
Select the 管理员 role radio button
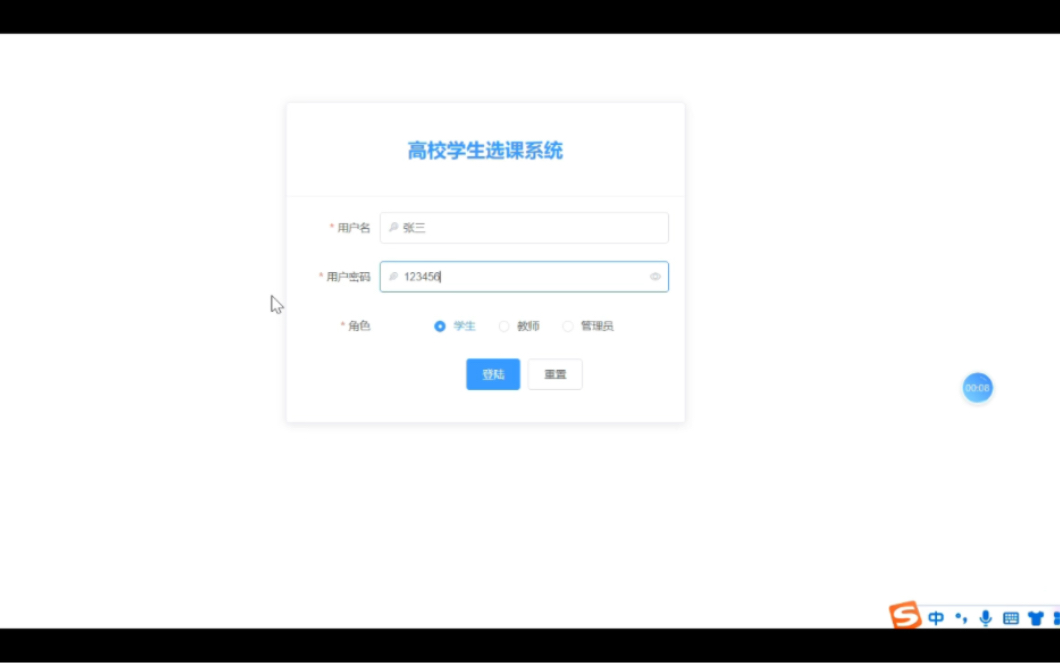[568, 325]
